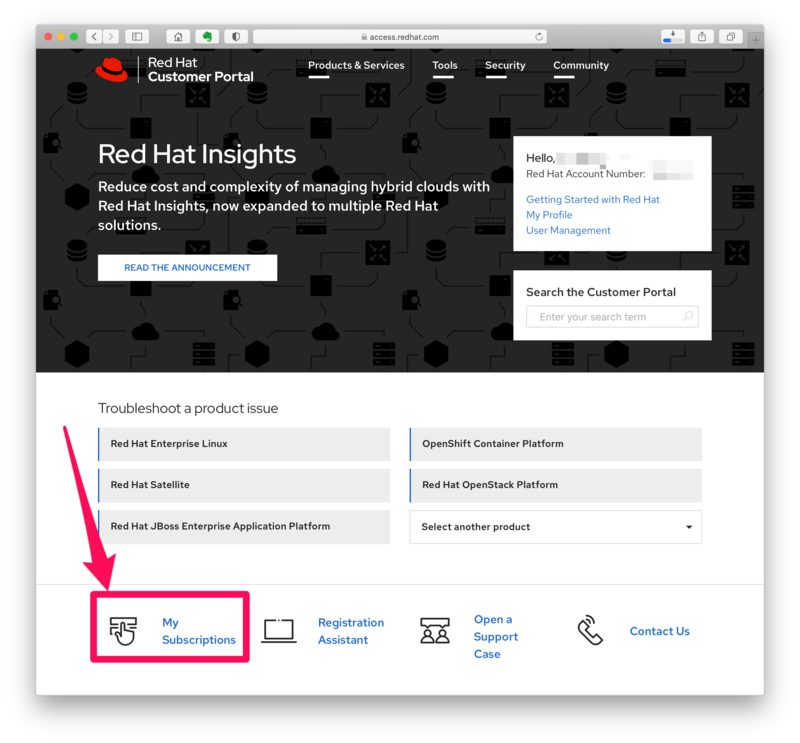Open a new Safari tab
Image resolution: width=800 pixels, height=743 pixels.
[x=756, y=39]
